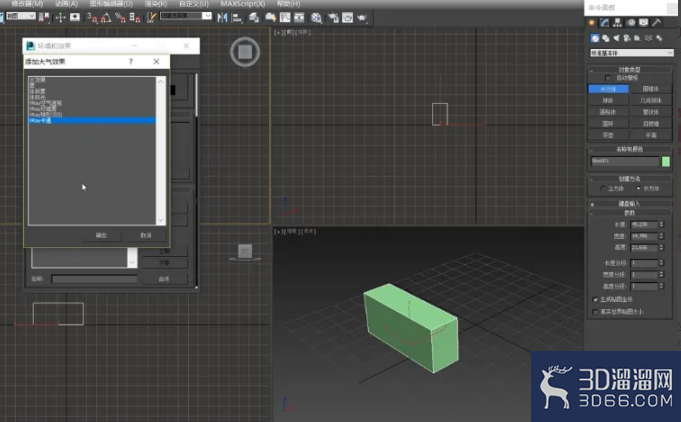Viewport: 681px width, 422px height.
Task: Open the schematic view icon
Action: 299,17
